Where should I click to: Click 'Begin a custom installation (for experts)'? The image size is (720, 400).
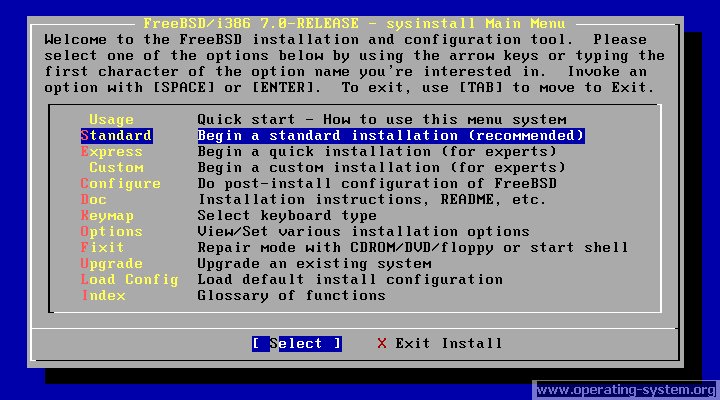point(382,168)
